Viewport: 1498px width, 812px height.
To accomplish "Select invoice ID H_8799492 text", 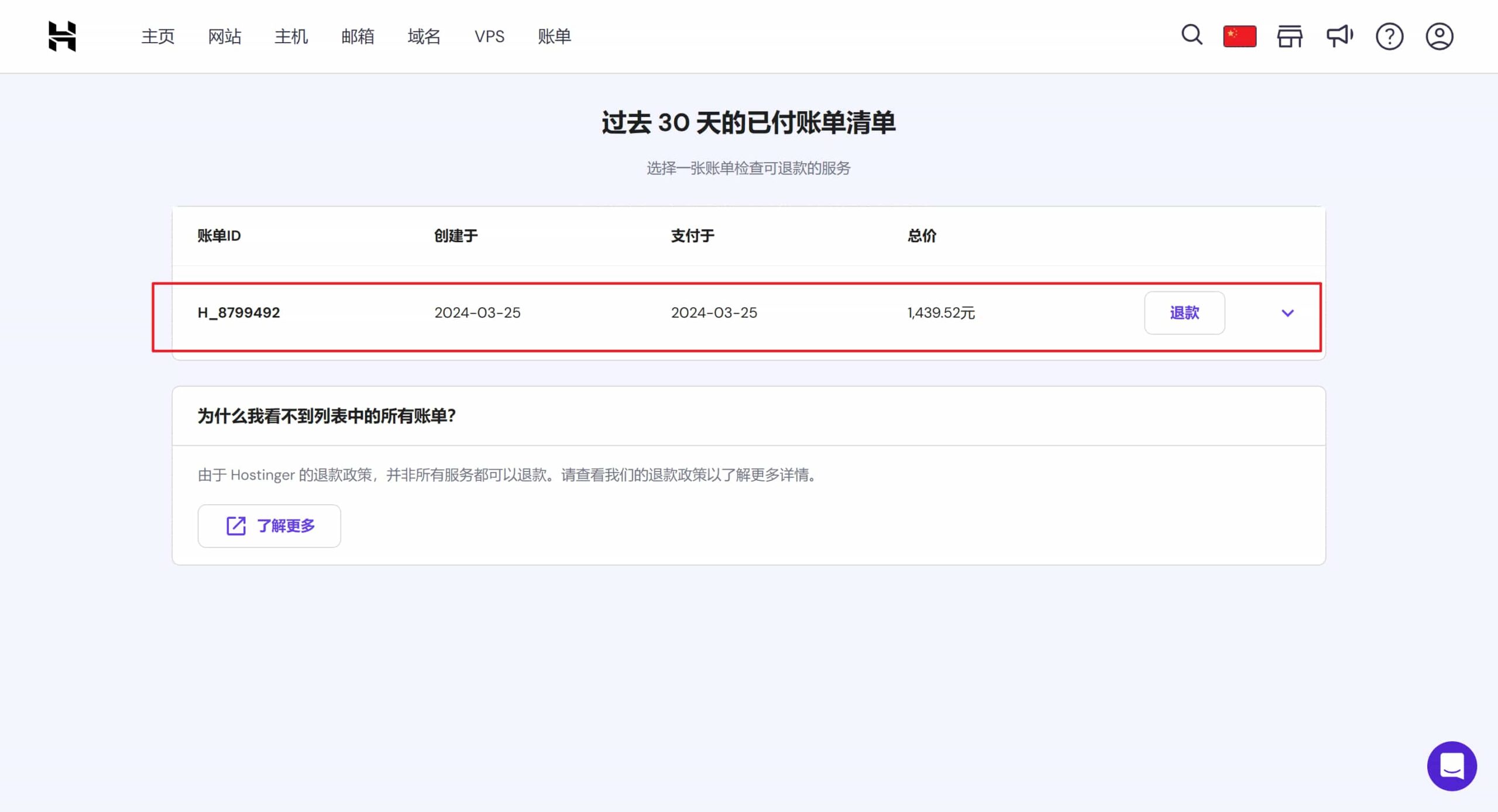I will point(239,313).
